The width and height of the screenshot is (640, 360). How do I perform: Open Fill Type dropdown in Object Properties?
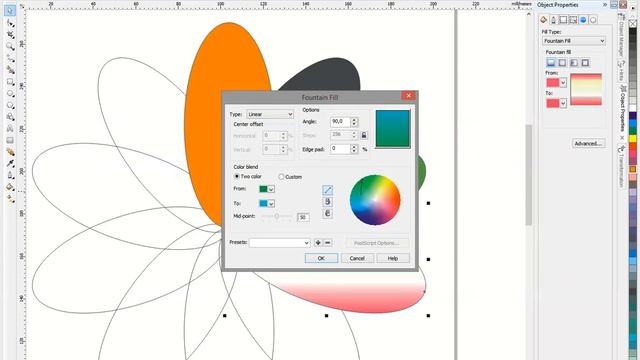point(573,41)
